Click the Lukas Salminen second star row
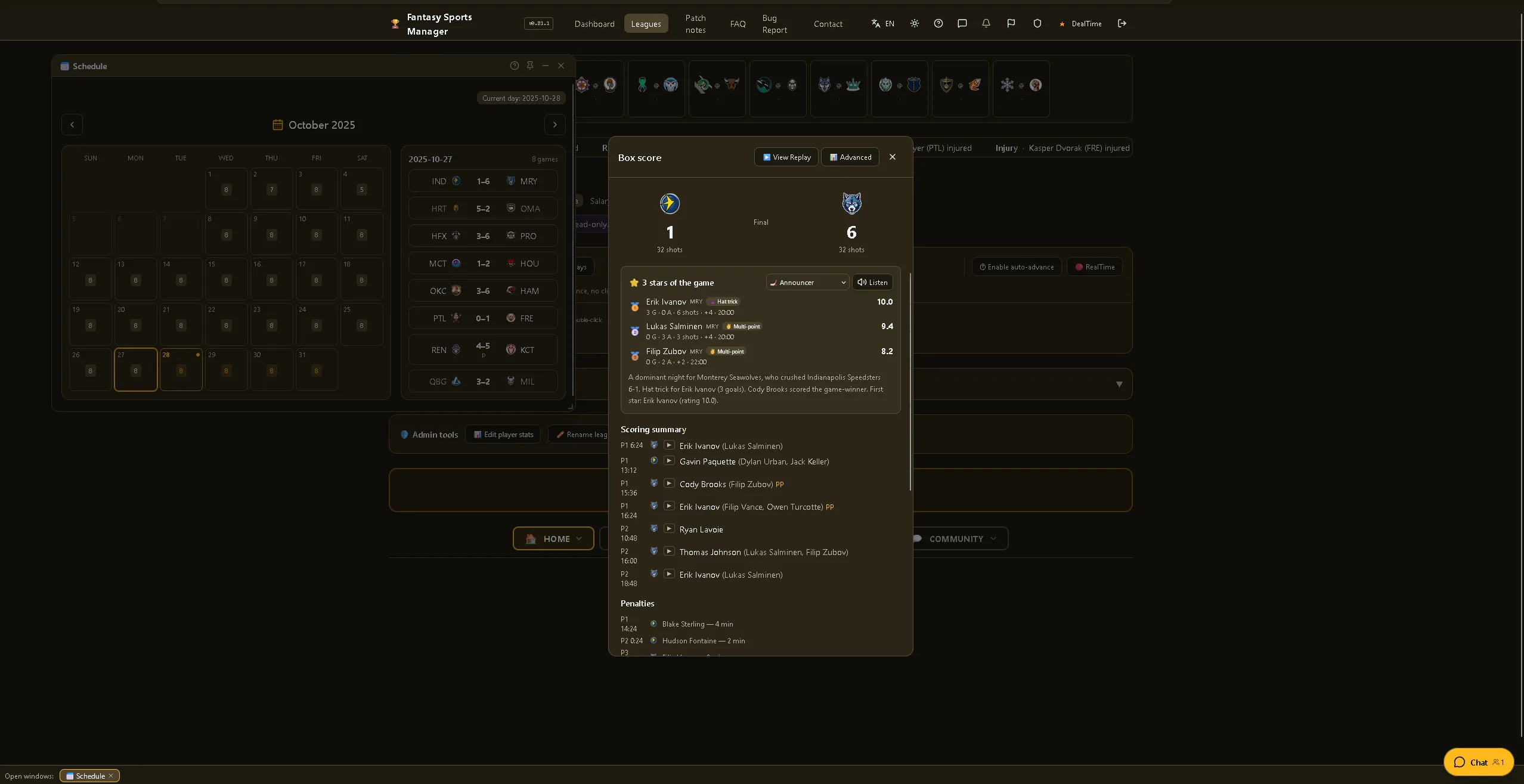 tap(761, 331)
